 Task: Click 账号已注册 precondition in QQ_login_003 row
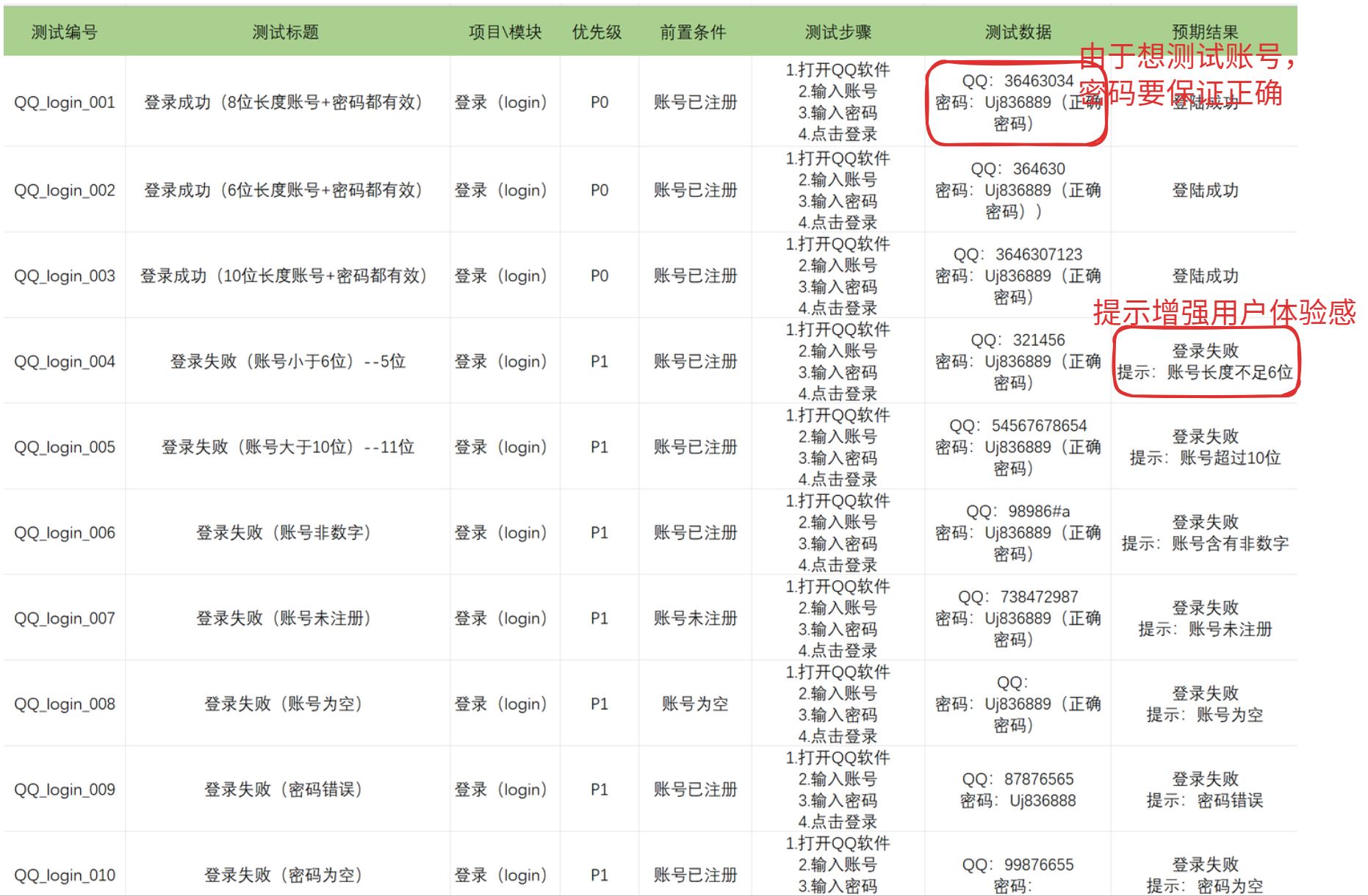tap(695, 276)
